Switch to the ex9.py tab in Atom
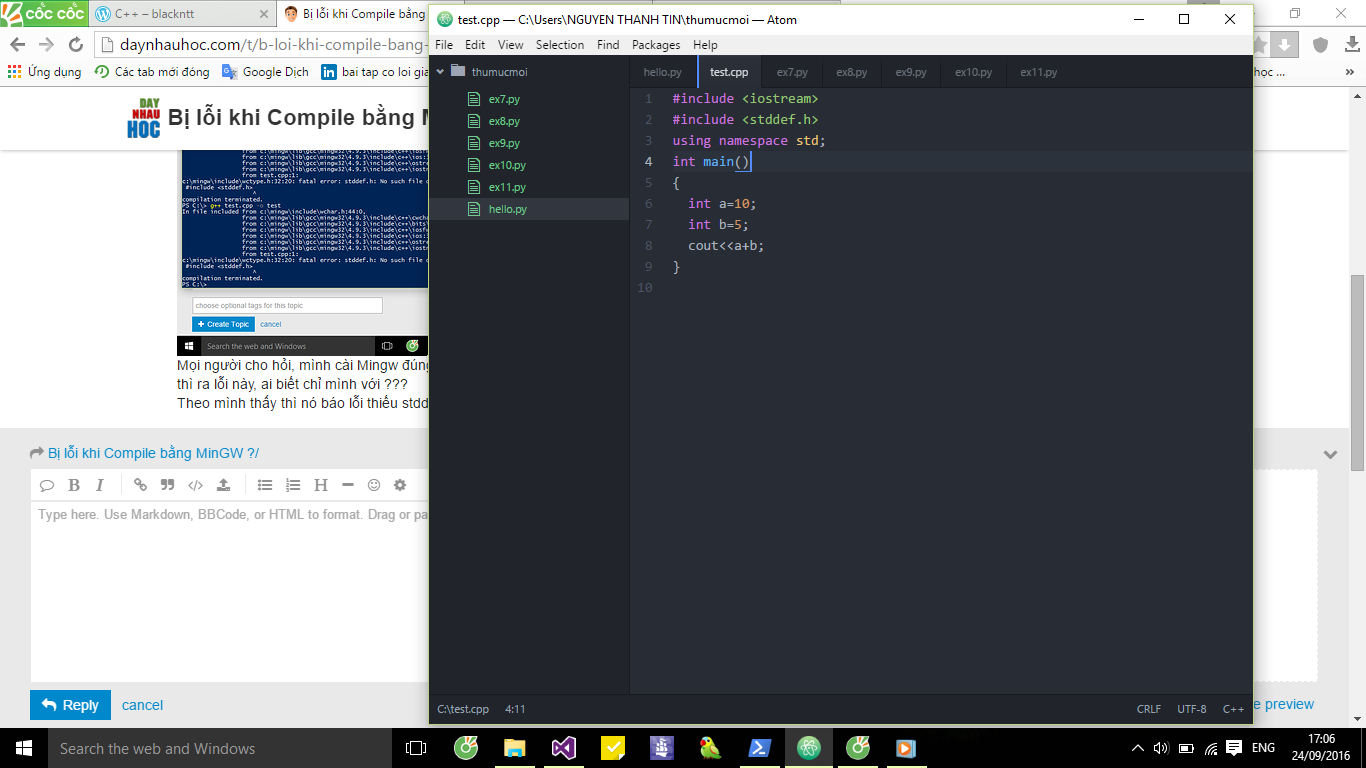 pyautogui.click(x=911, y=72)
